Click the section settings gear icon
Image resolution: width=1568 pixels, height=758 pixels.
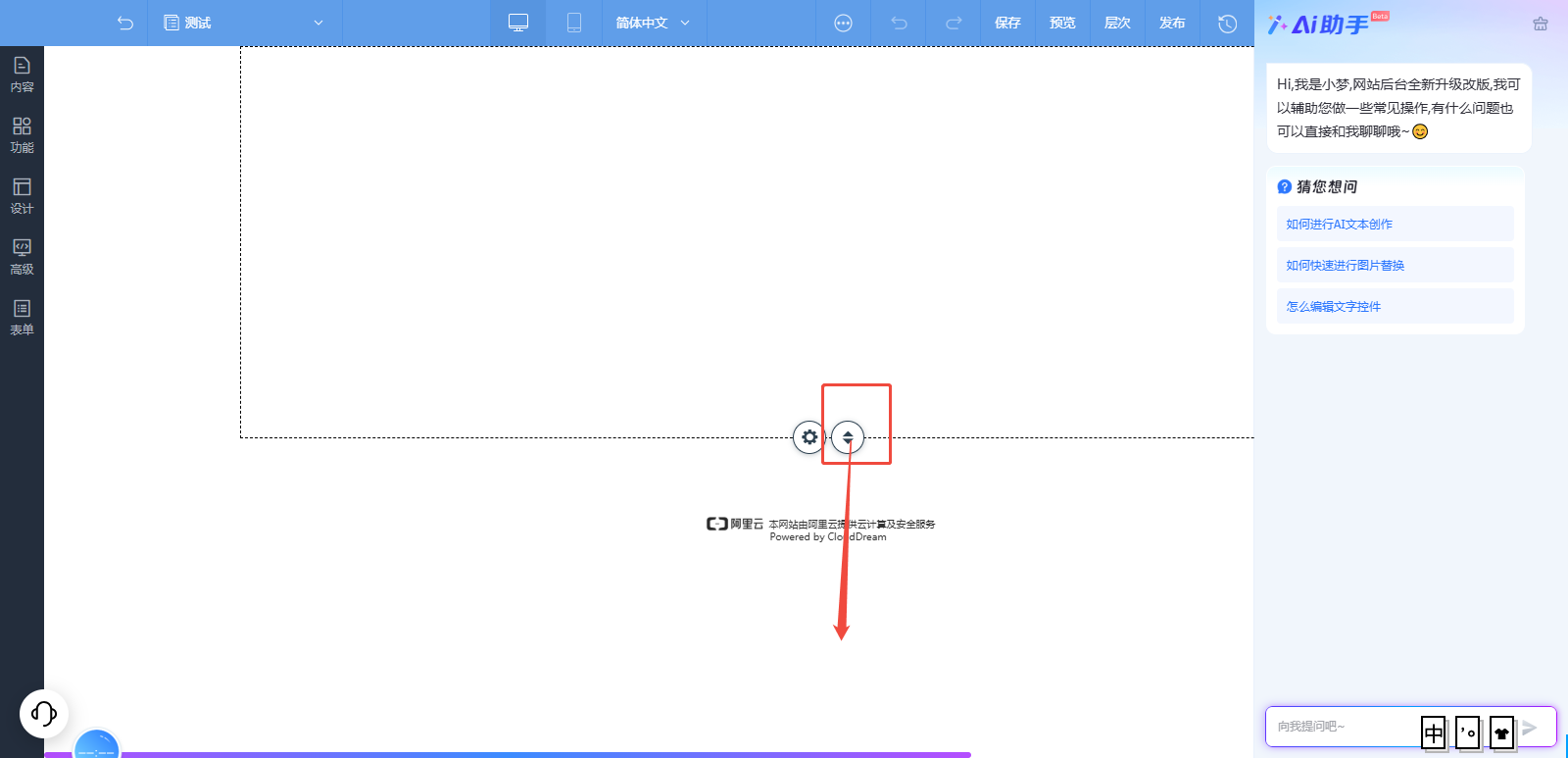pyautogui.click(x=809, y=437)
